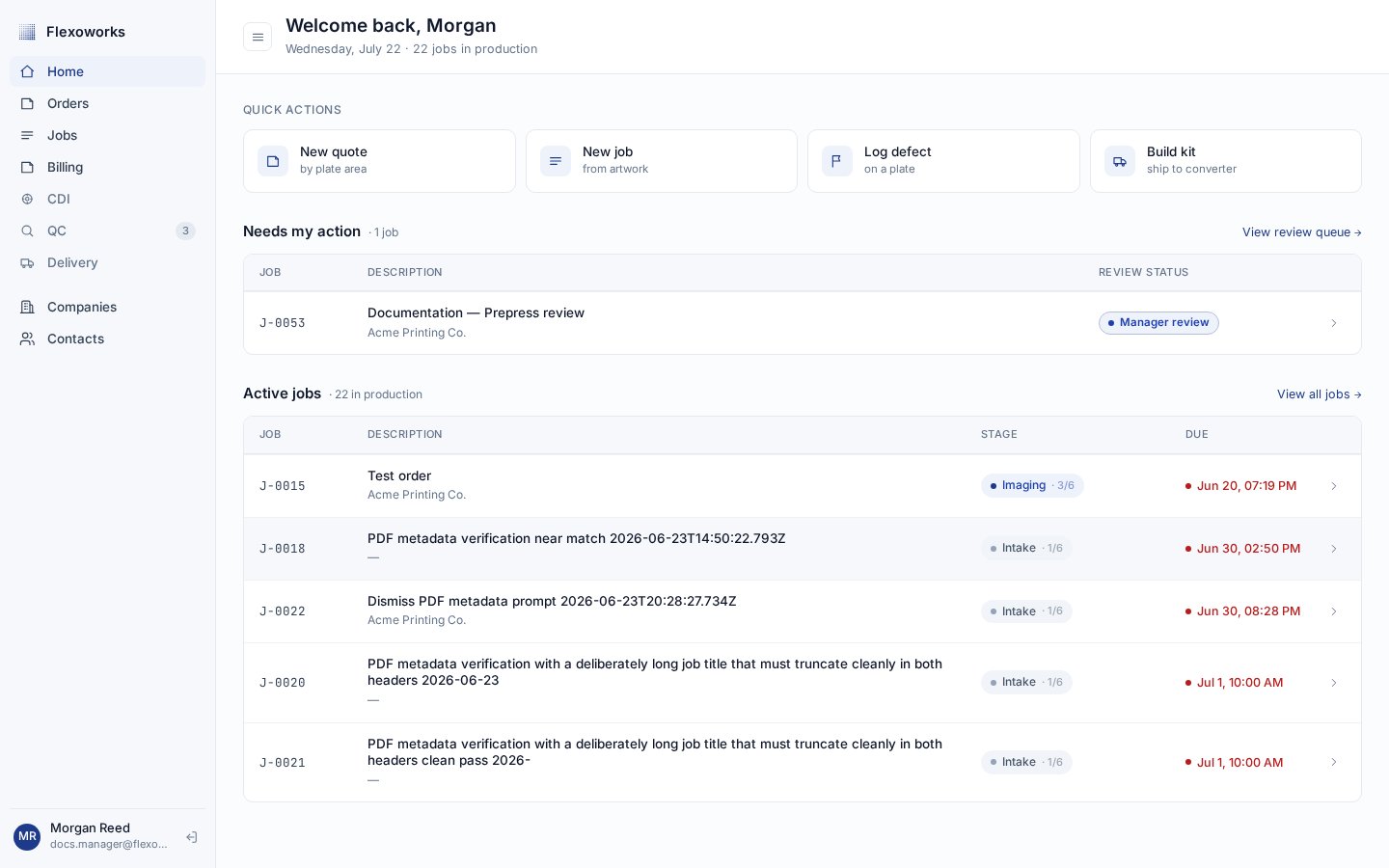
Task: Click the CDI target icon
Action: (x=27, y=199)
